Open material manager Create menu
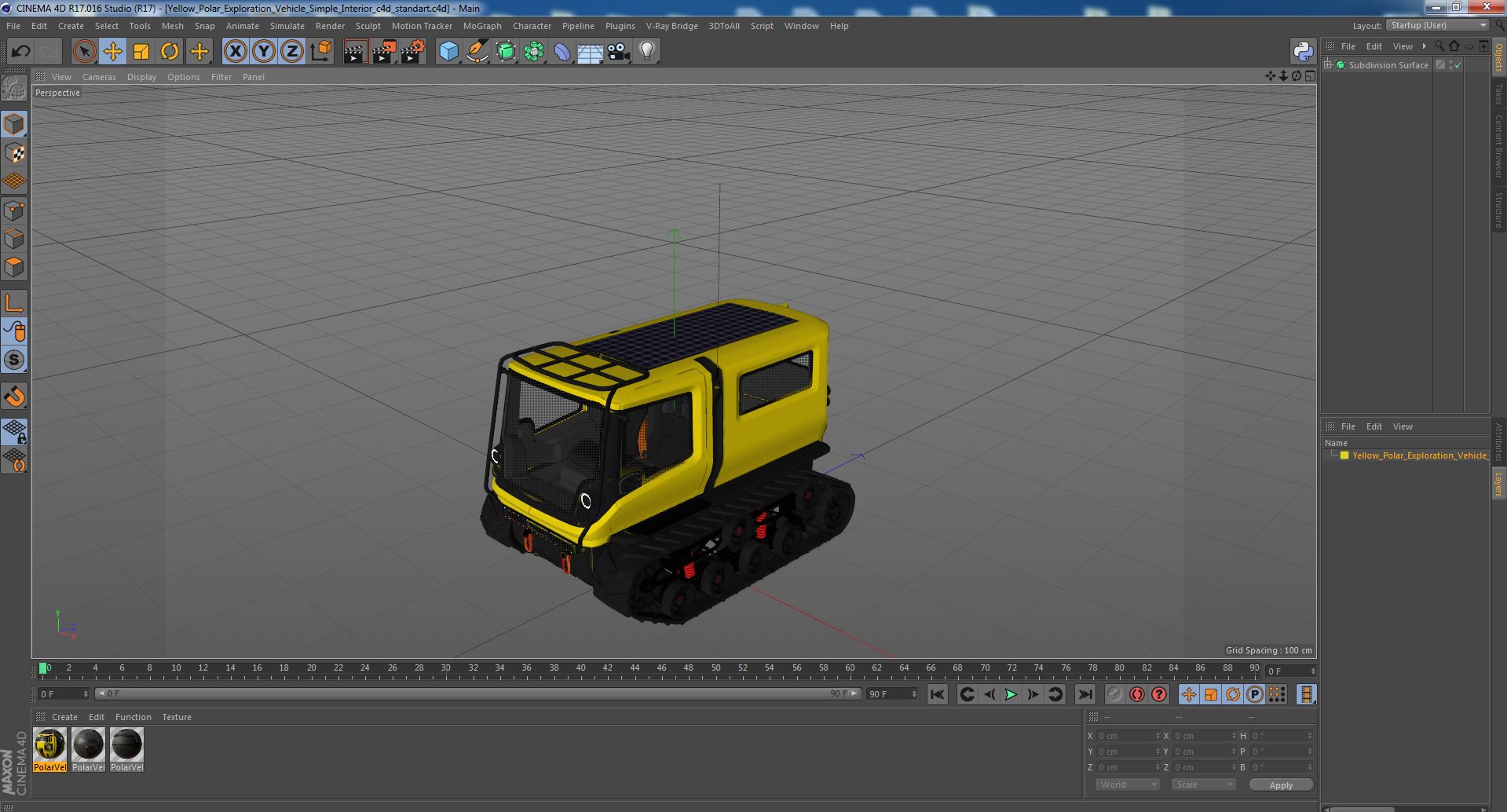The image size is (1507, 812). tap(64, 717)
